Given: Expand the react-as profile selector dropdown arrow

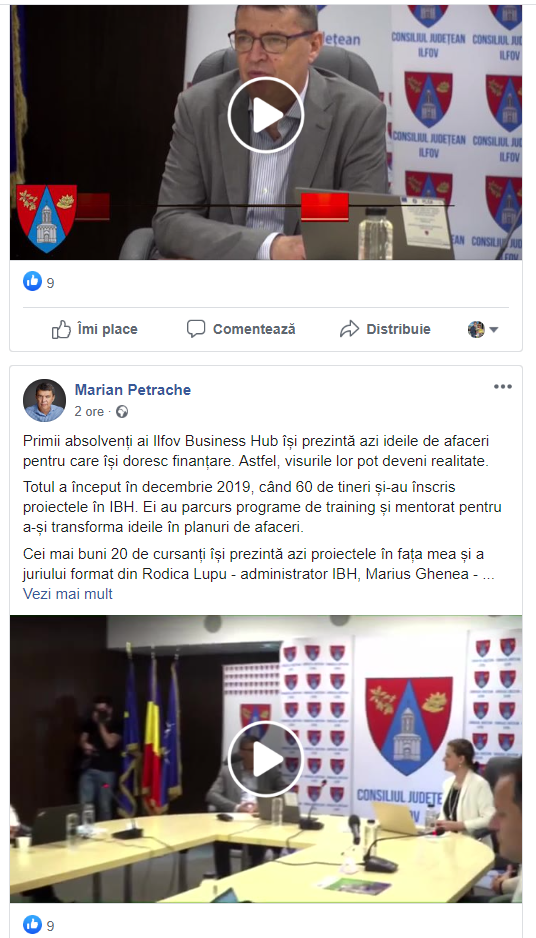Looking at the screenshot, I should (x=494, y=330).
